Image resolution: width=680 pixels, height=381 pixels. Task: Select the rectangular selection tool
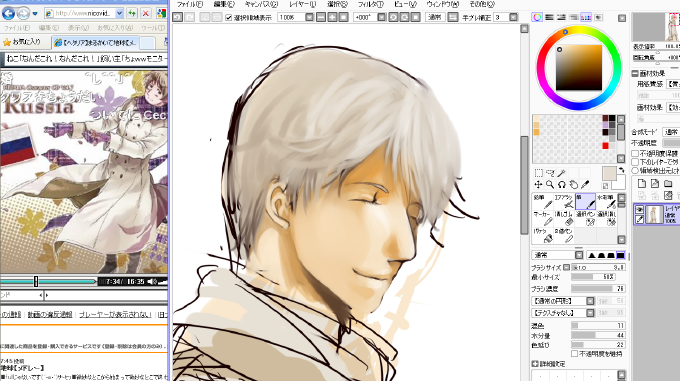pos(539,173)
